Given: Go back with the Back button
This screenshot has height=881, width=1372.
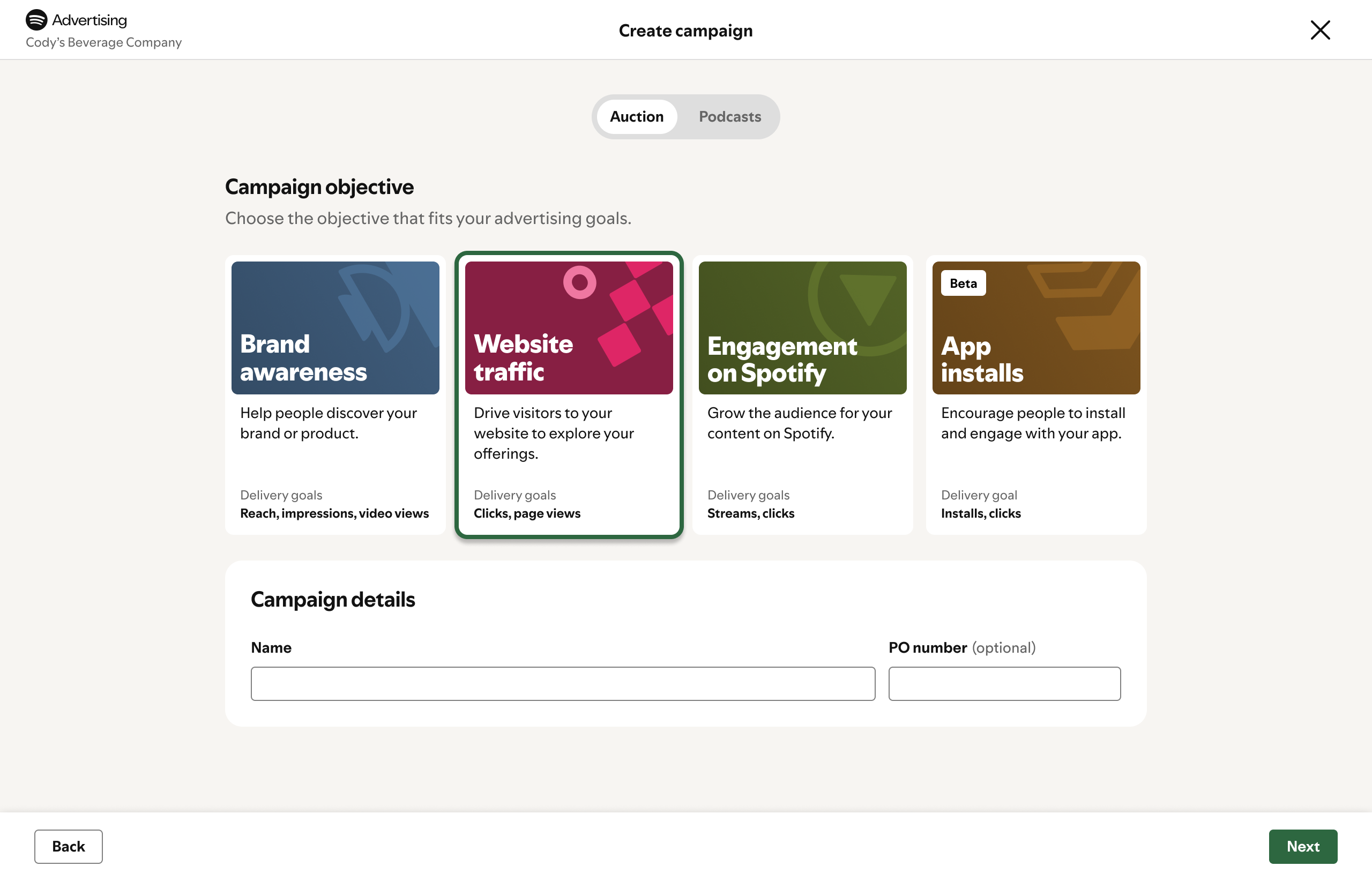Looking at the screenshot, I should coord(68,846).
